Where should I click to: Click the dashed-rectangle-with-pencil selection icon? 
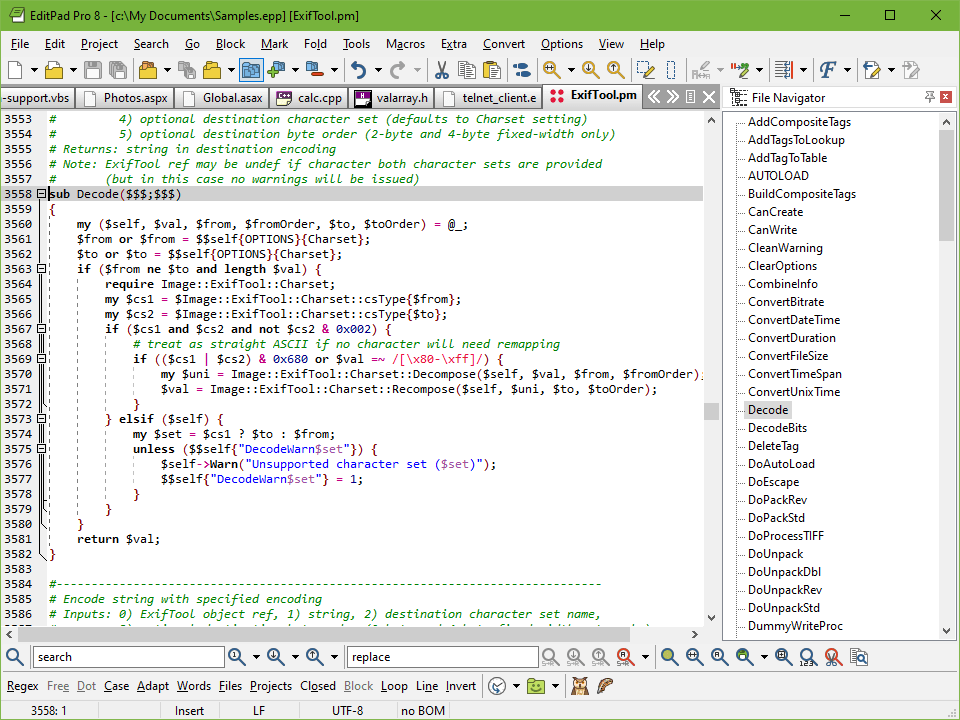(x=645, y=70)
